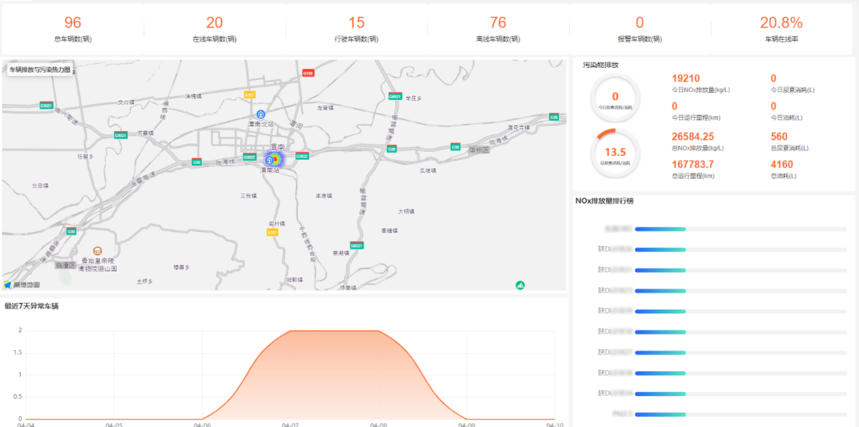Open the 行驶车辆数 15 stat card

click(x=357, y=28)
